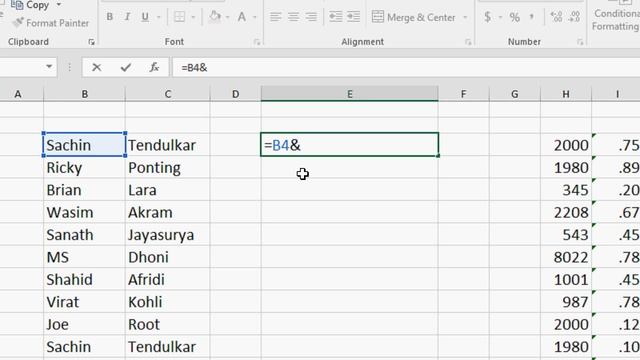Select column C header
Viewport: 640px width, 360px height.
point(168,94)
